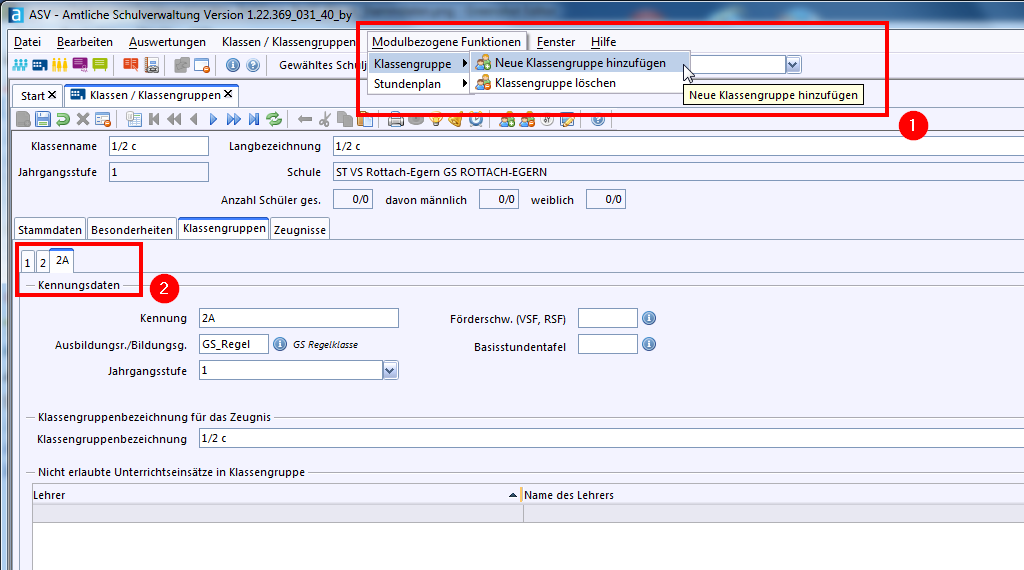Viewport: 1024px width, 570px height.
Task: Click the close-window icon with red minus
Action: pos(202,65)
